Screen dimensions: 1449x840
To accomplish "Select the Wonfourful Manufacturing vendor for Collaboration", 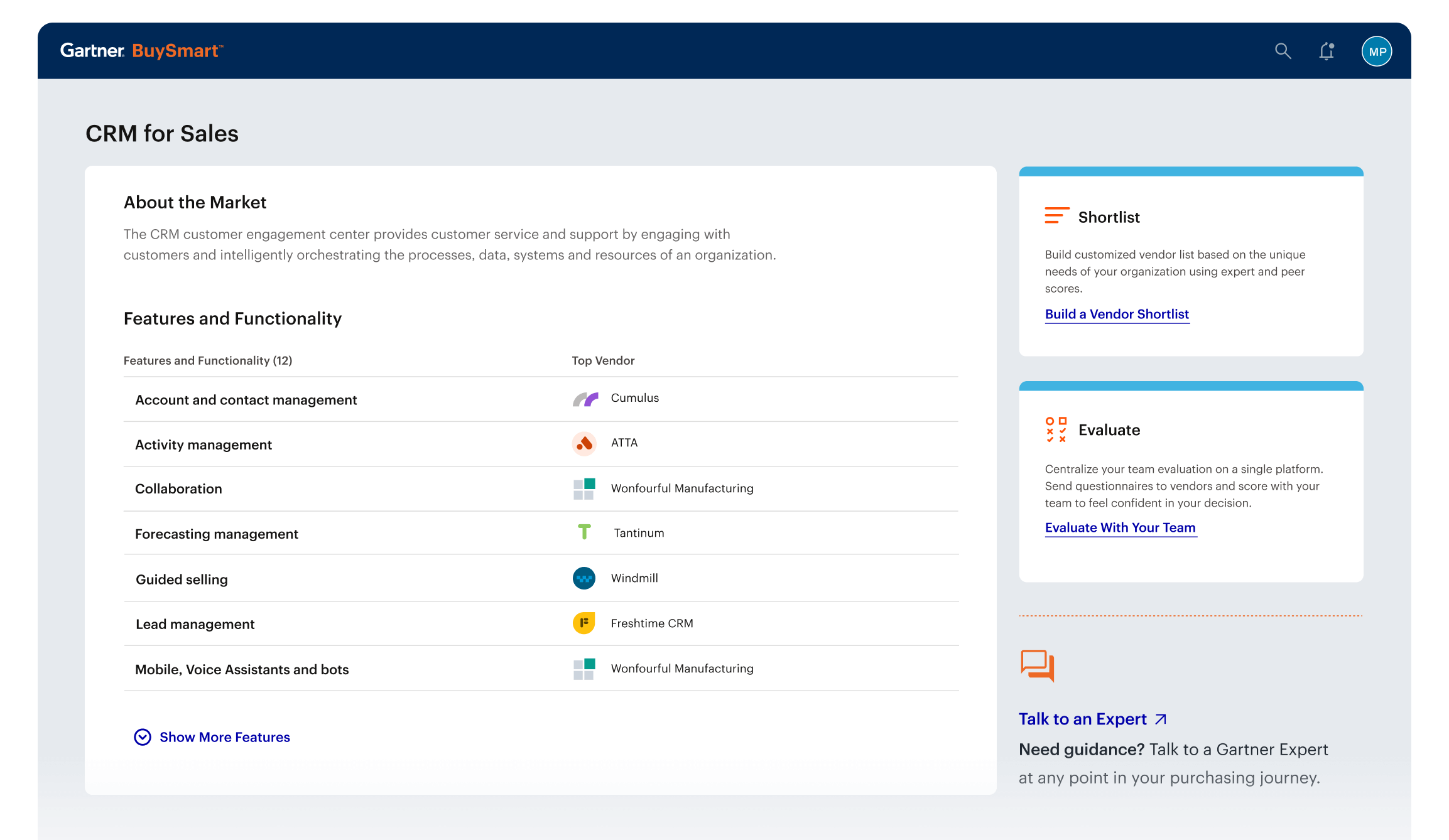I will (682, 488).
